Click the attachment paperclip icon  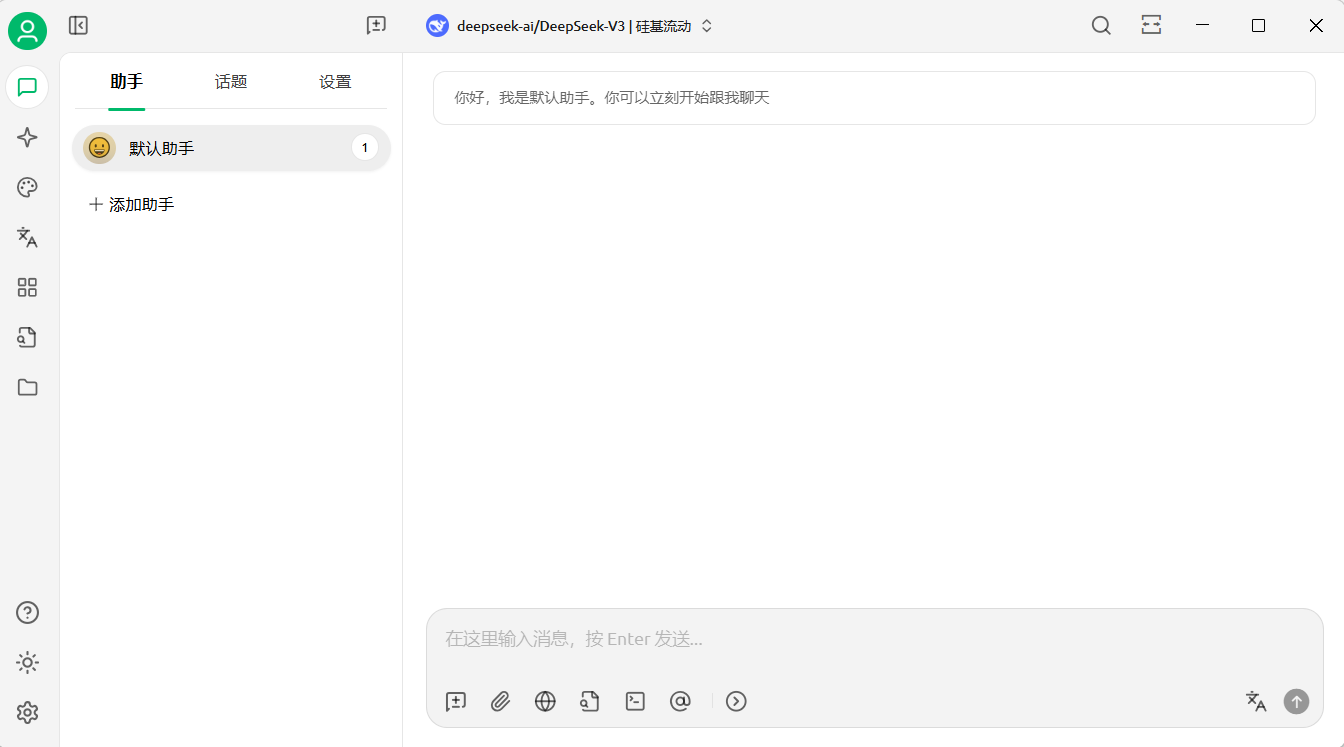tap(501, 701)
